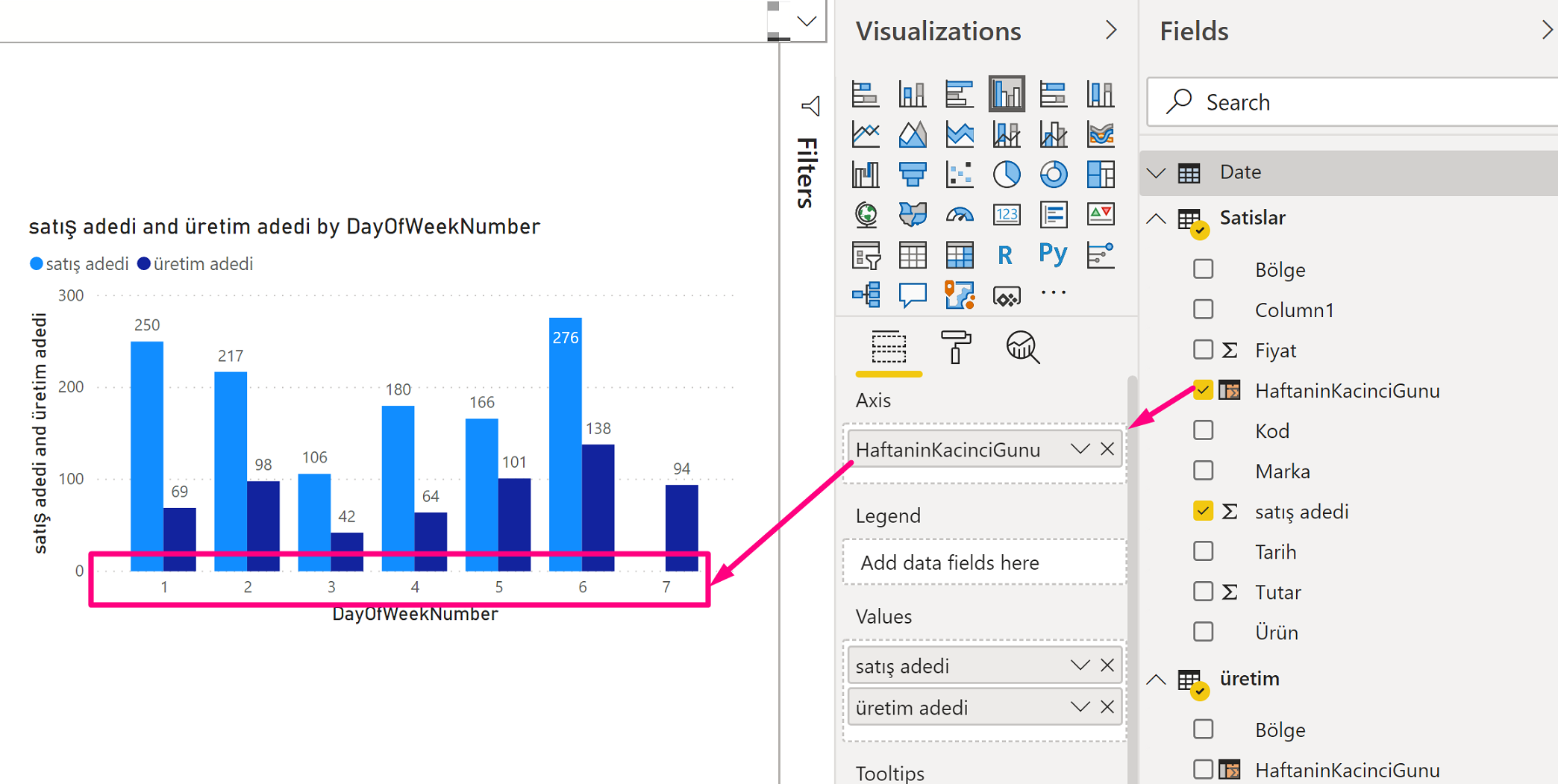Open dropdown for HaftaninKacinciGunu axis field
This screenshot has height=784, width=1558.
click(x=1079, y=449)
